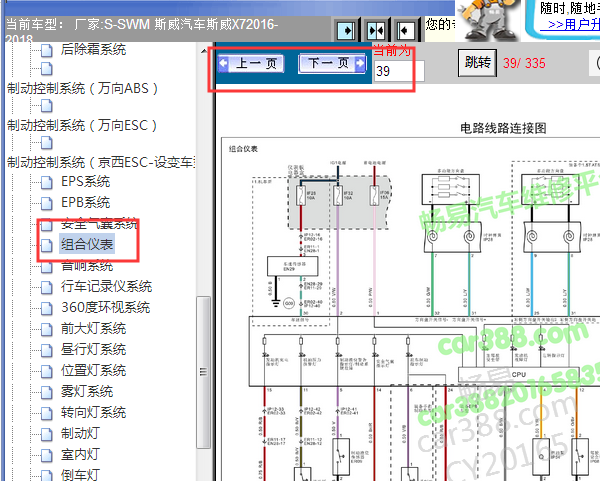Open 前大灯系统 entry
This screenshot has width=600, height=481.
pyautogui.click(x=93, y=328)
